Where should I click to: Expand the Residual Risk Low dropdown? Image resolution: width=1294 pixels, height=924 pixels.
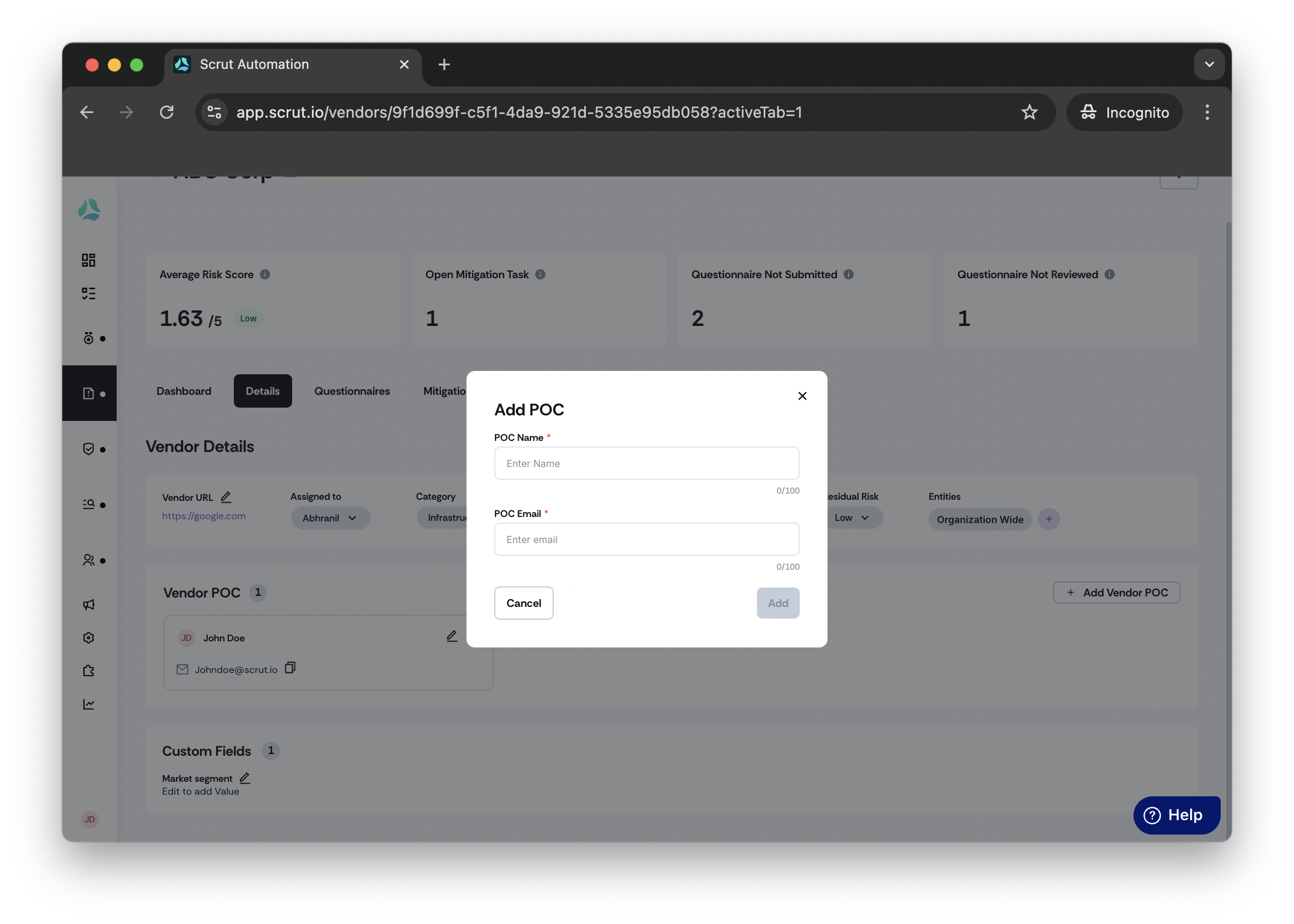[855, 518]
